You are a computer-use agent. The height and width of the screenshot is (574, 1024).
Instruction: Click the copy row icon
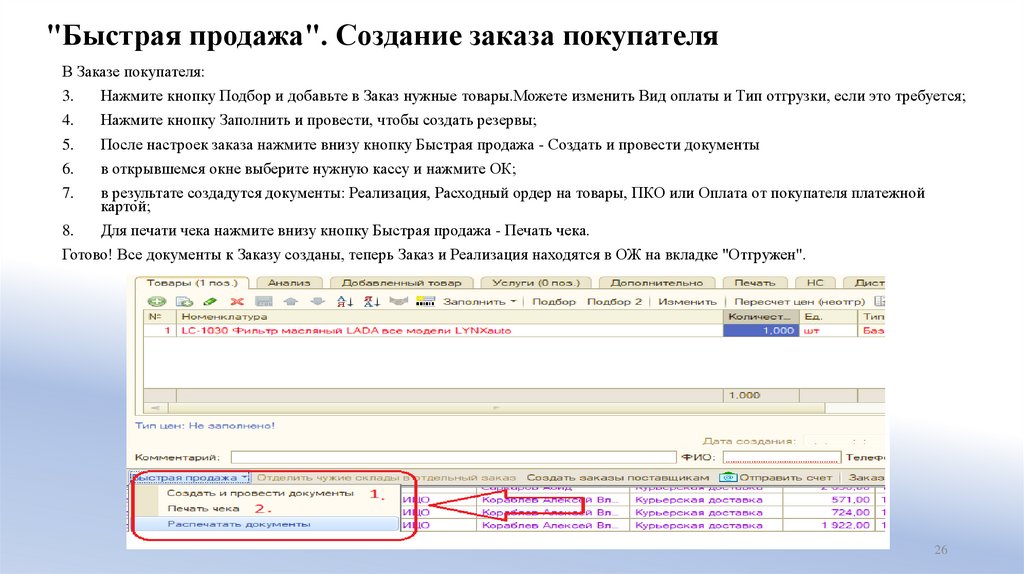pyautogui.click(x=185, y=301)
